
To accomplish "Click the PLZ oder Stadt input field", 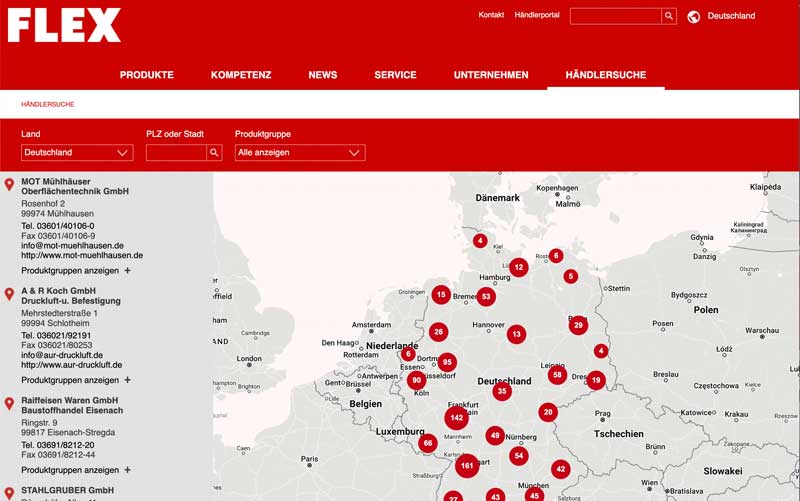I will pyautogui.click(x=176, y=153).
